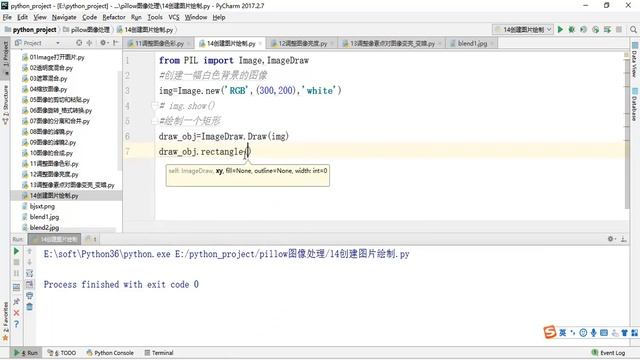This screenshot has height=360, width=640.
Task: Click the scroll-from-source target icon
Action: coord(79,42)
